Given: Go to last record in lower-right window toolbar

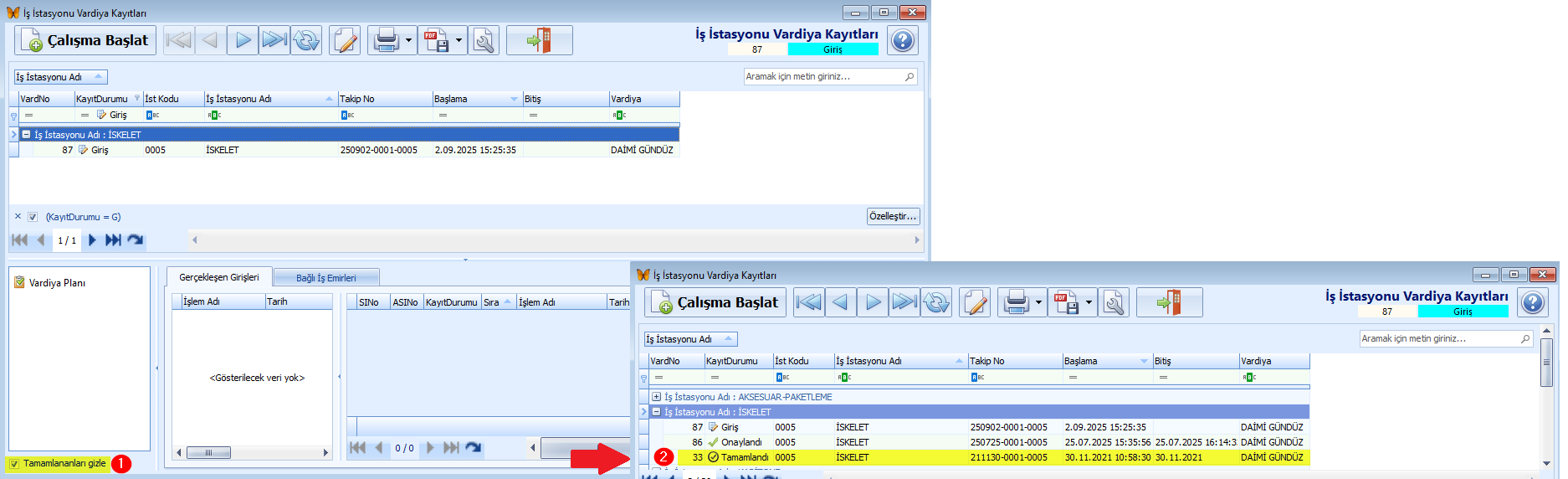Looking at the screenshot, I should tap(904, 302).
